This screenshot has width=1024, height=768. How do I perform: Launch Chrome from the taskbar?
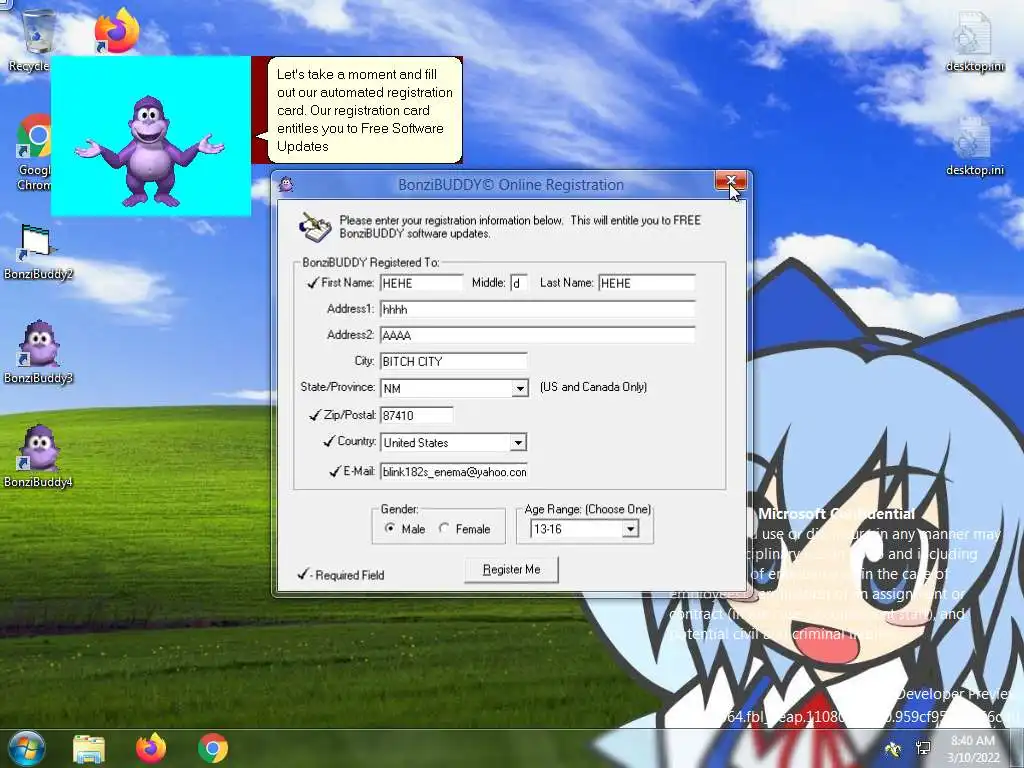[x=212, y=748]
